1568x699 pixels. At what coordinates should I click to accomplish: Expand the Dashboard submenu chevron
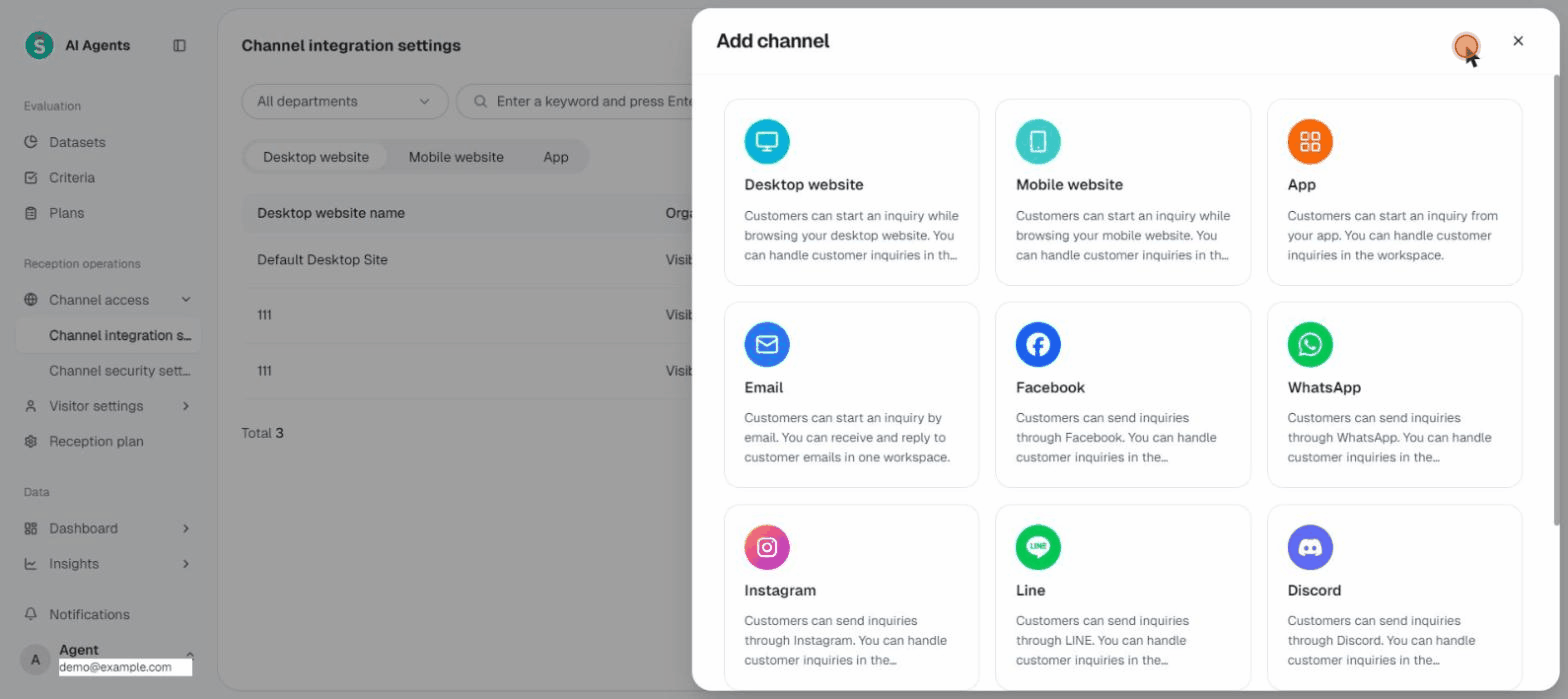[x=186, y=528]
